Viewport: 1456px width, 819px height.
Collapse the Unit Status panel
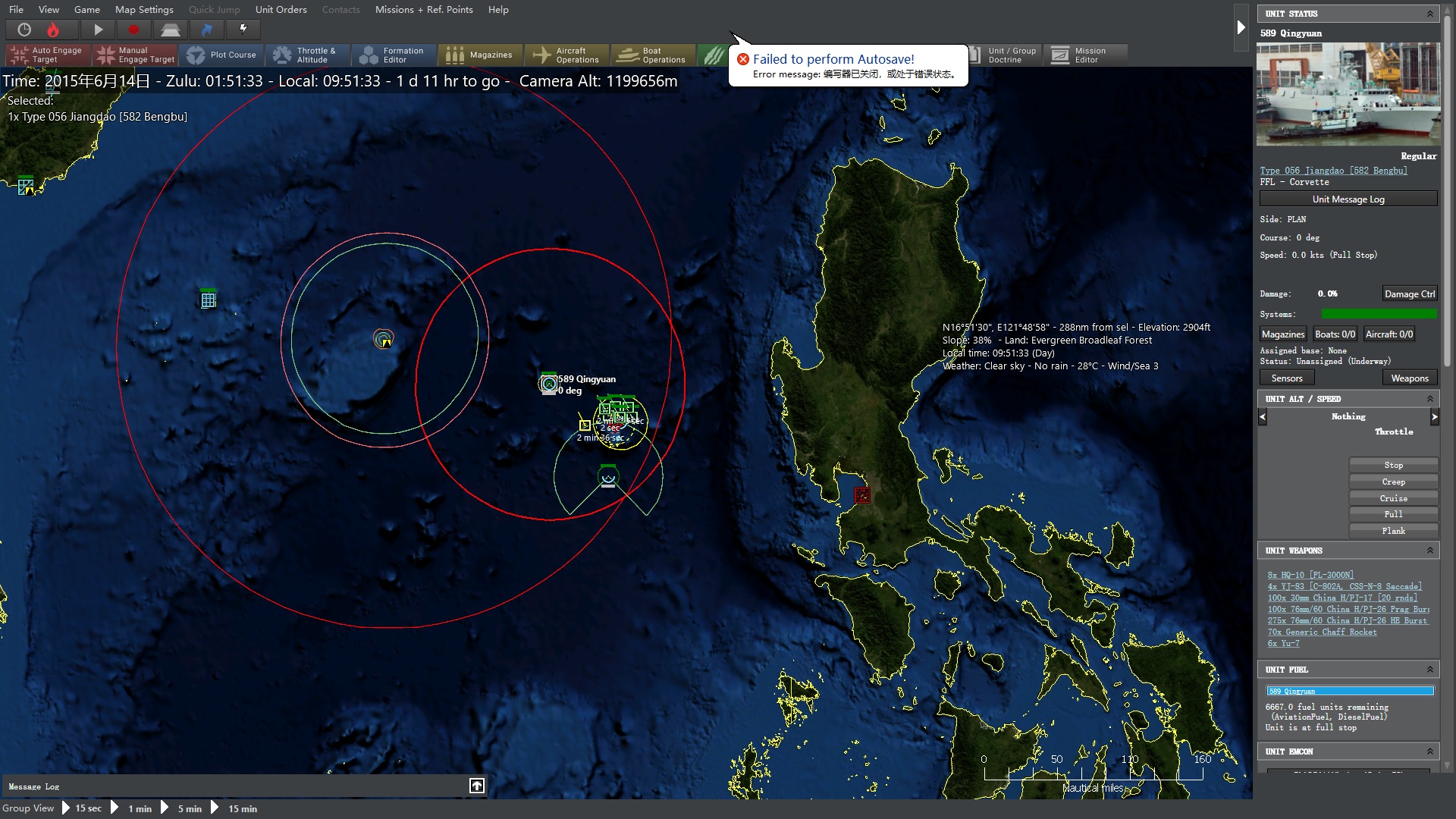point(1429,14)
